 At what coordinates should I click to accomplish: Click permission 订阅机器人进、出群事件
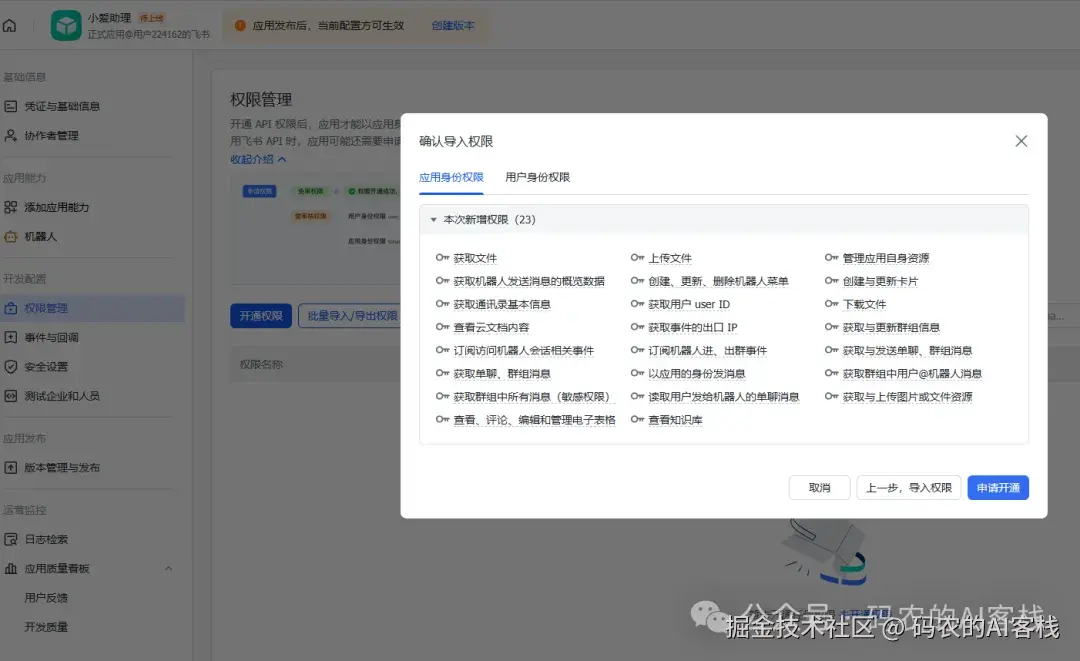point(707,350)
